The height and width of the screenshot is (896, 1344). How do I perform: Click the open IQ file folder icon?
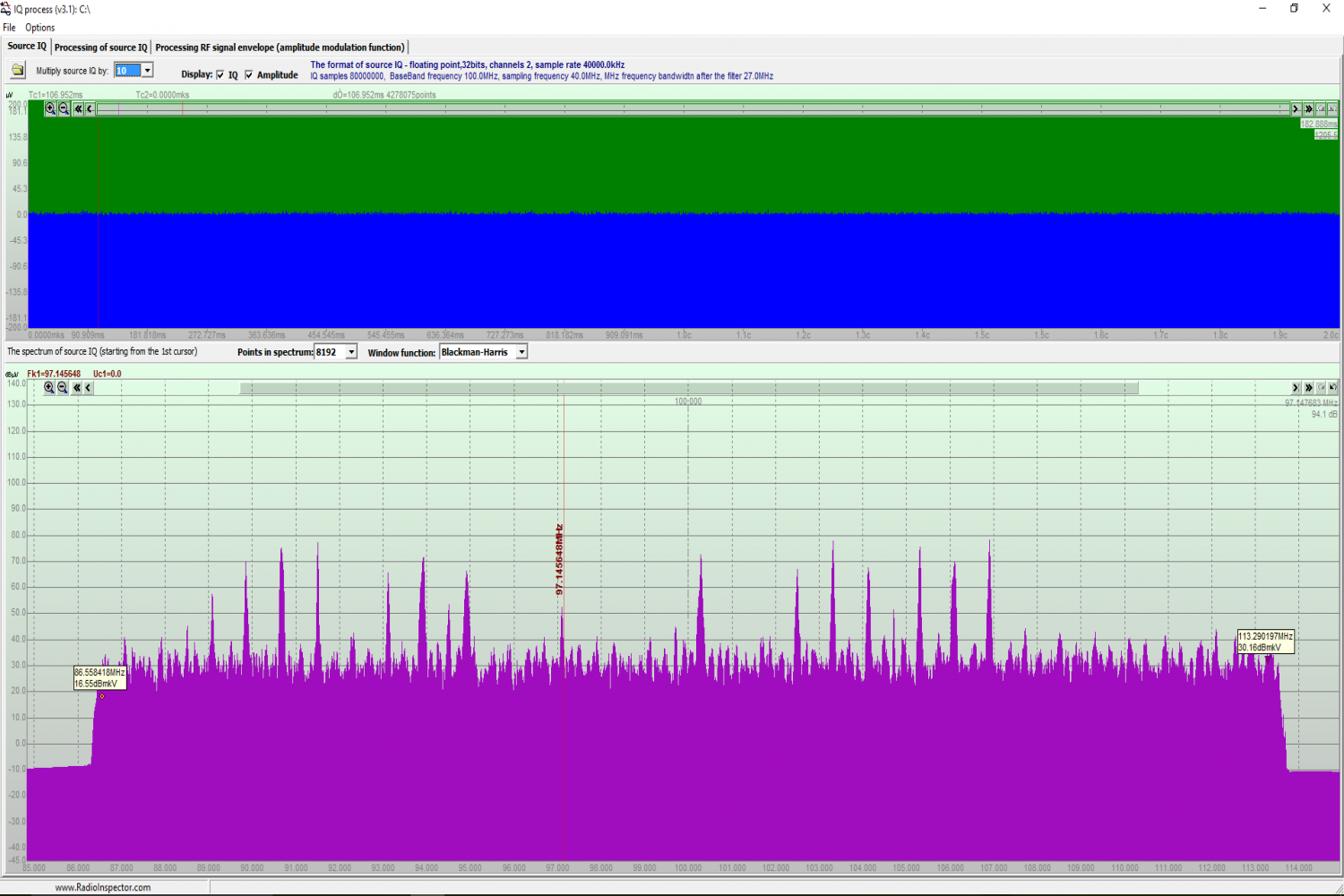[x=18, y=70]
